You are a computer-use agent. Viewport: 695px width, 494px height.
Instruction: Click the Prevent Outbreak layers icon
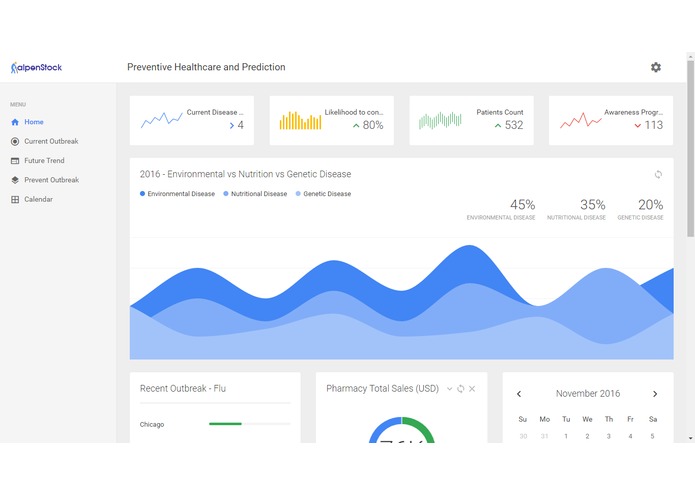tap(15, 180)
